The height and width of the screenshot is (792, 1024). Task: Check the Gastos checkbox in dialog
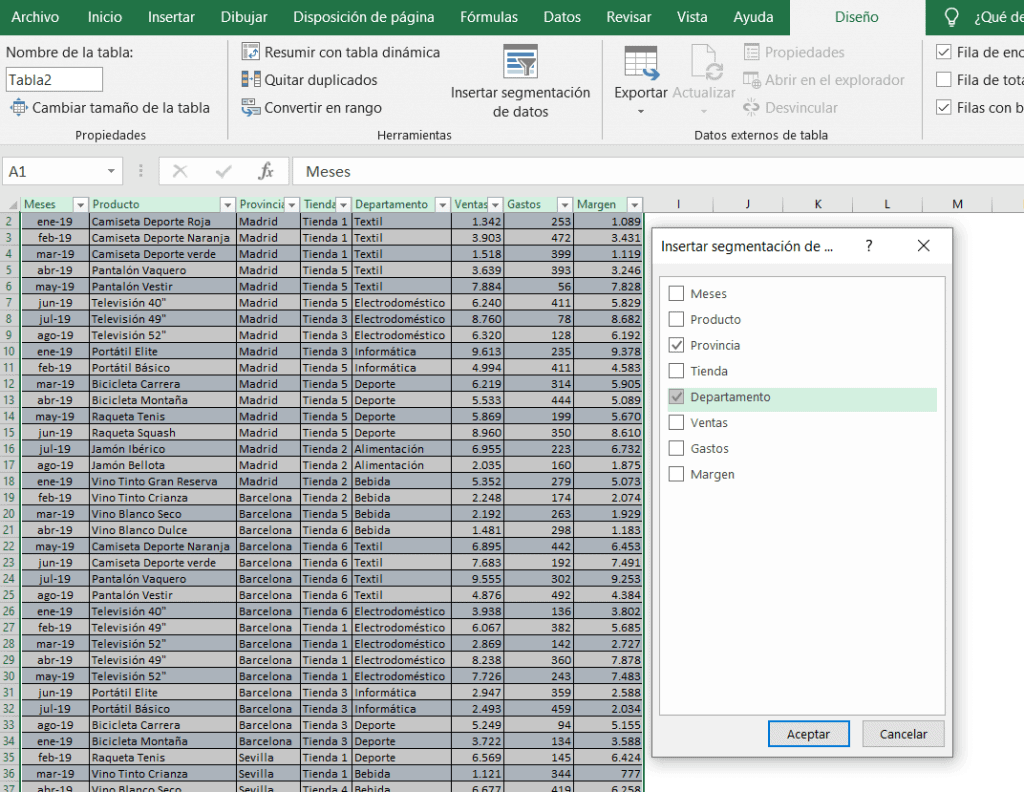[677, 449]
